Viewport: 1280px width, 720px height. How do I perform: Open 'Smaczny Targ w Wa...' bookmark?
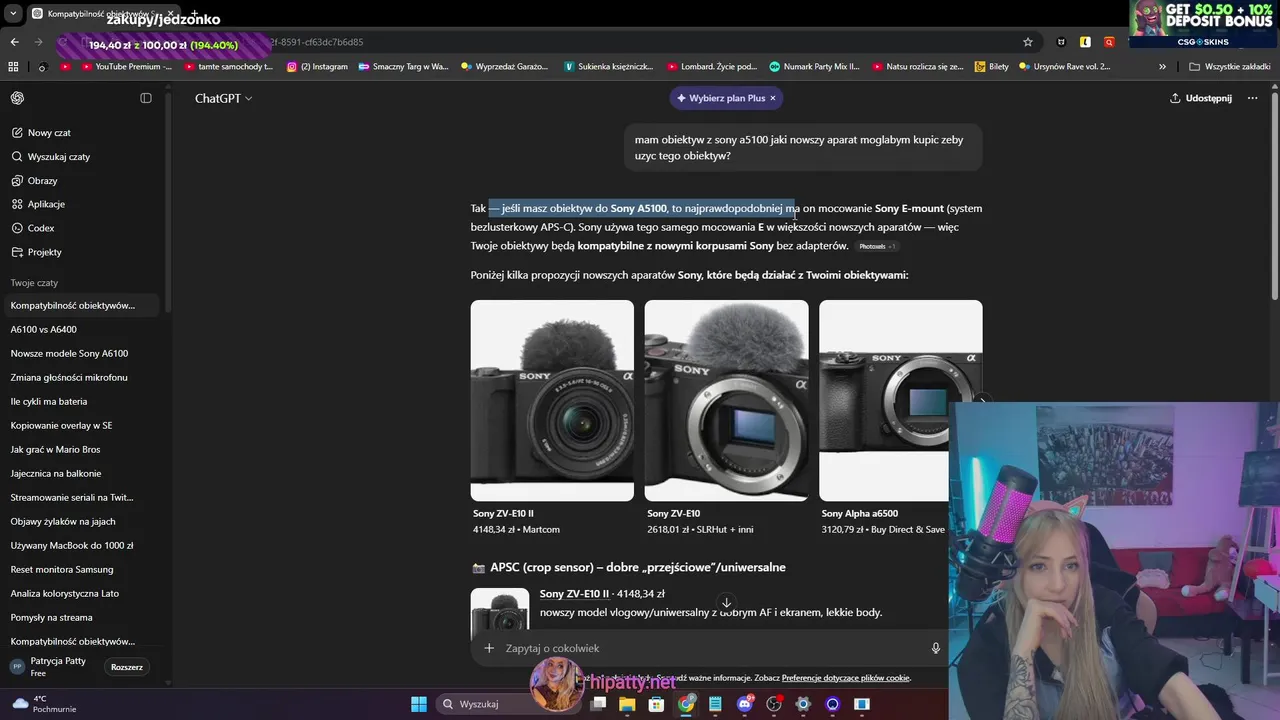(402, 67)
